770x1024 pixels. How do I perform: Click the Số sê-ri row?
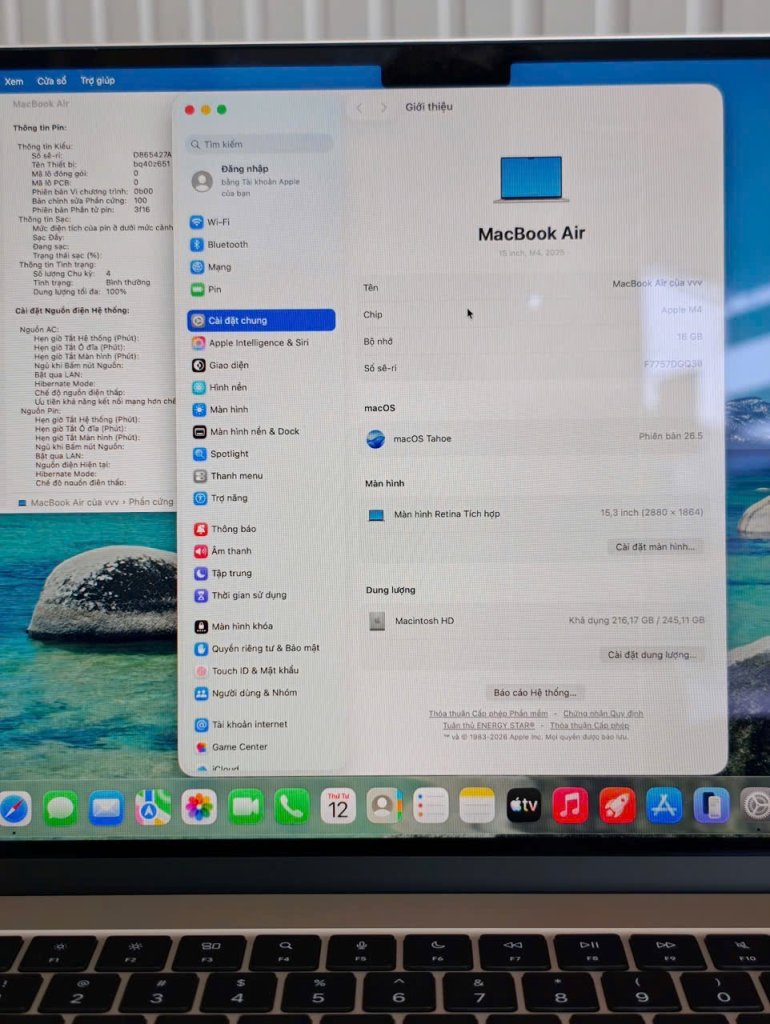click(x=534, y=366)
